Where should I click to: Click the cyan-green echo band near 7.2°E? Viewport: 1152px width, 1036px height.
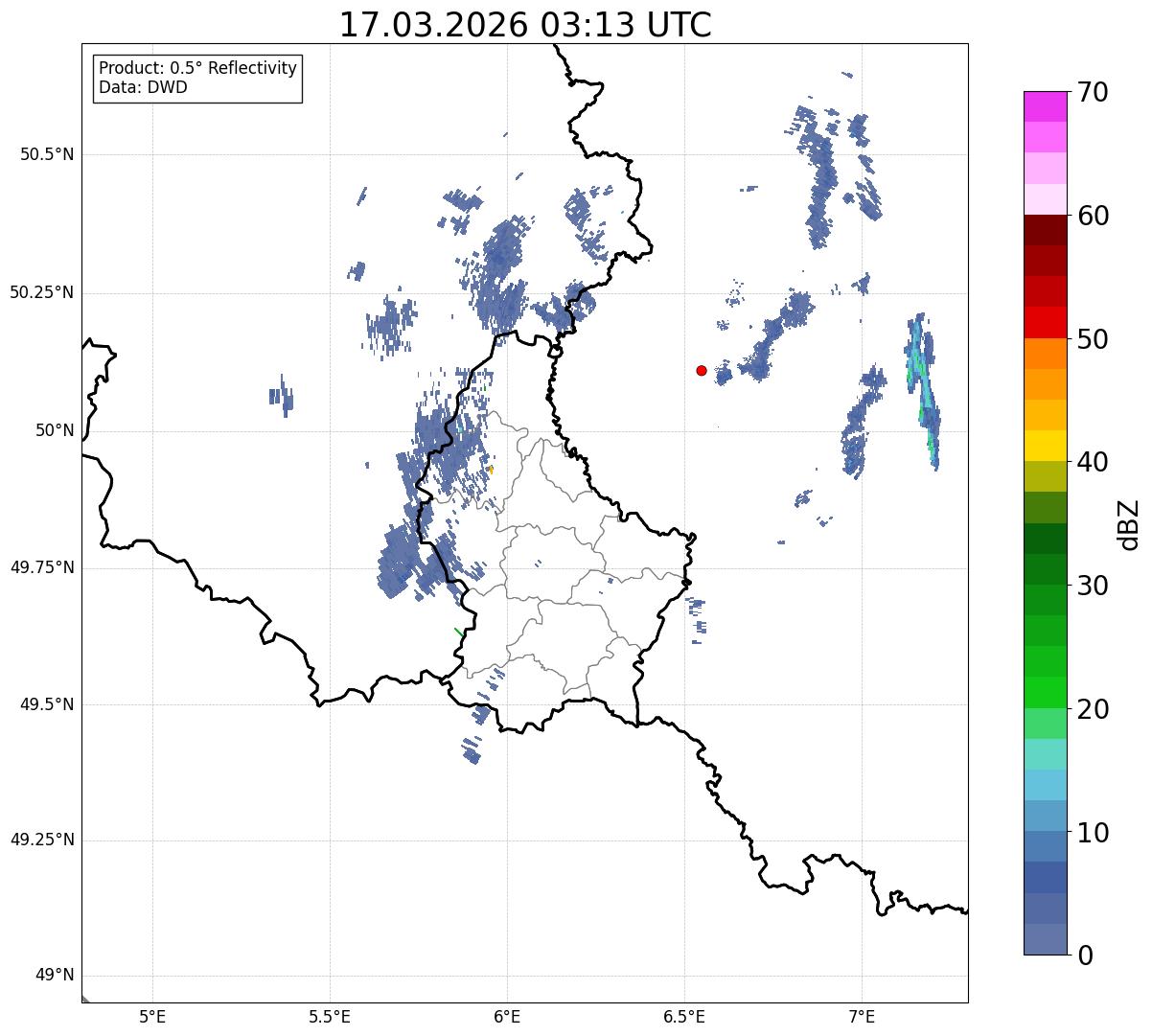(923, 390)
